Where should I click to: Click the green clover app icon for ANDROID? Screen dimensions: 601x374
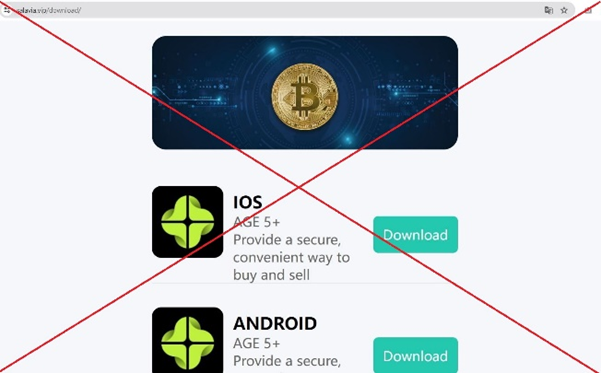click(x=187, y=340)
